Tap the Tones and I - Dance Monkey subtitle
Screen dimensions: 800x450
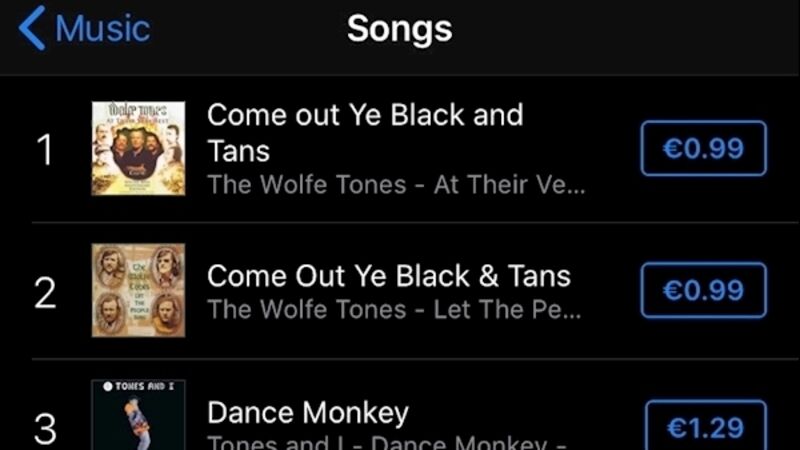click(388, 442)
